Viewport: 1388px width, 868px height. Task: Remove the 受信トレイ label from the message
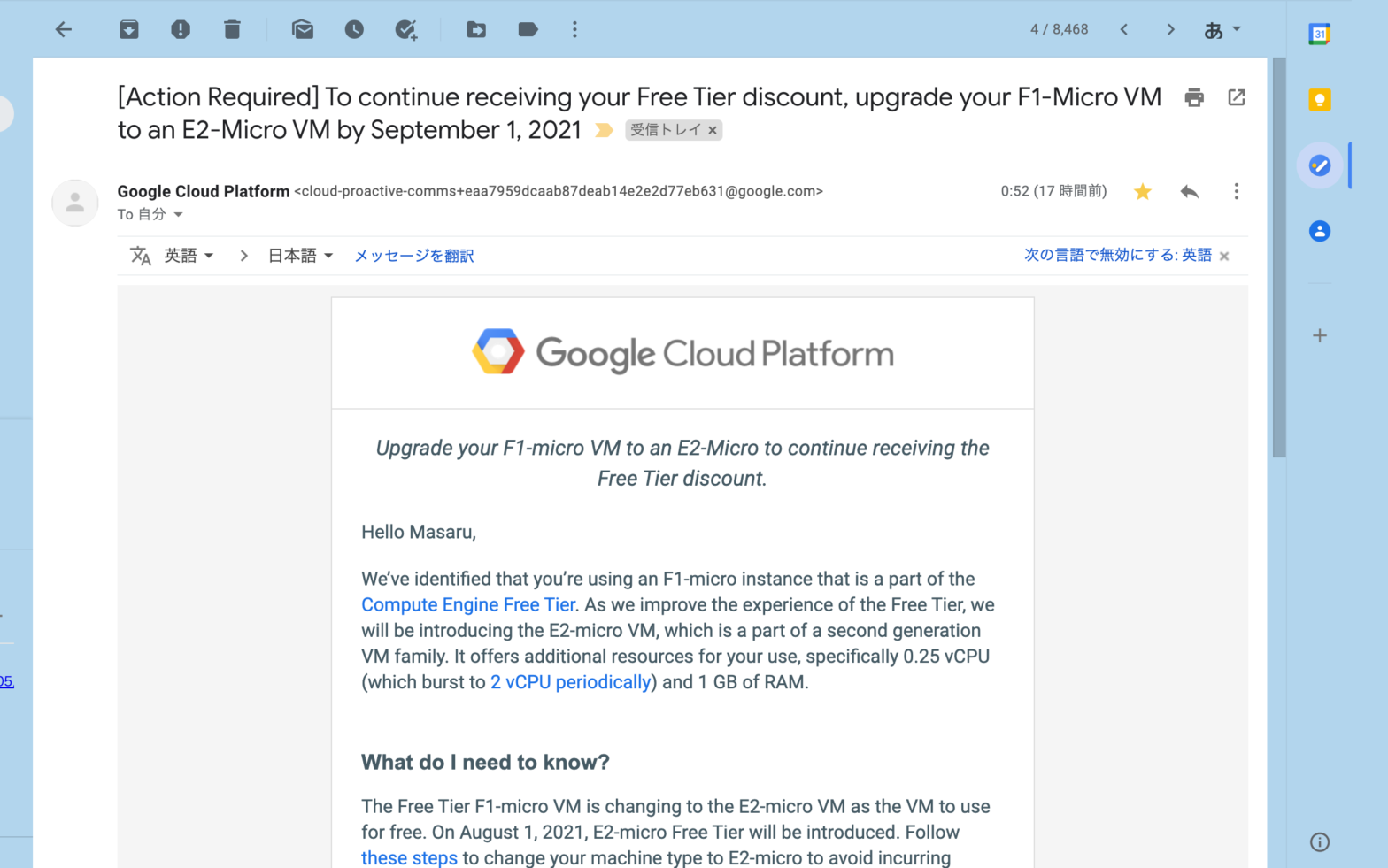(x=713, y=131)
